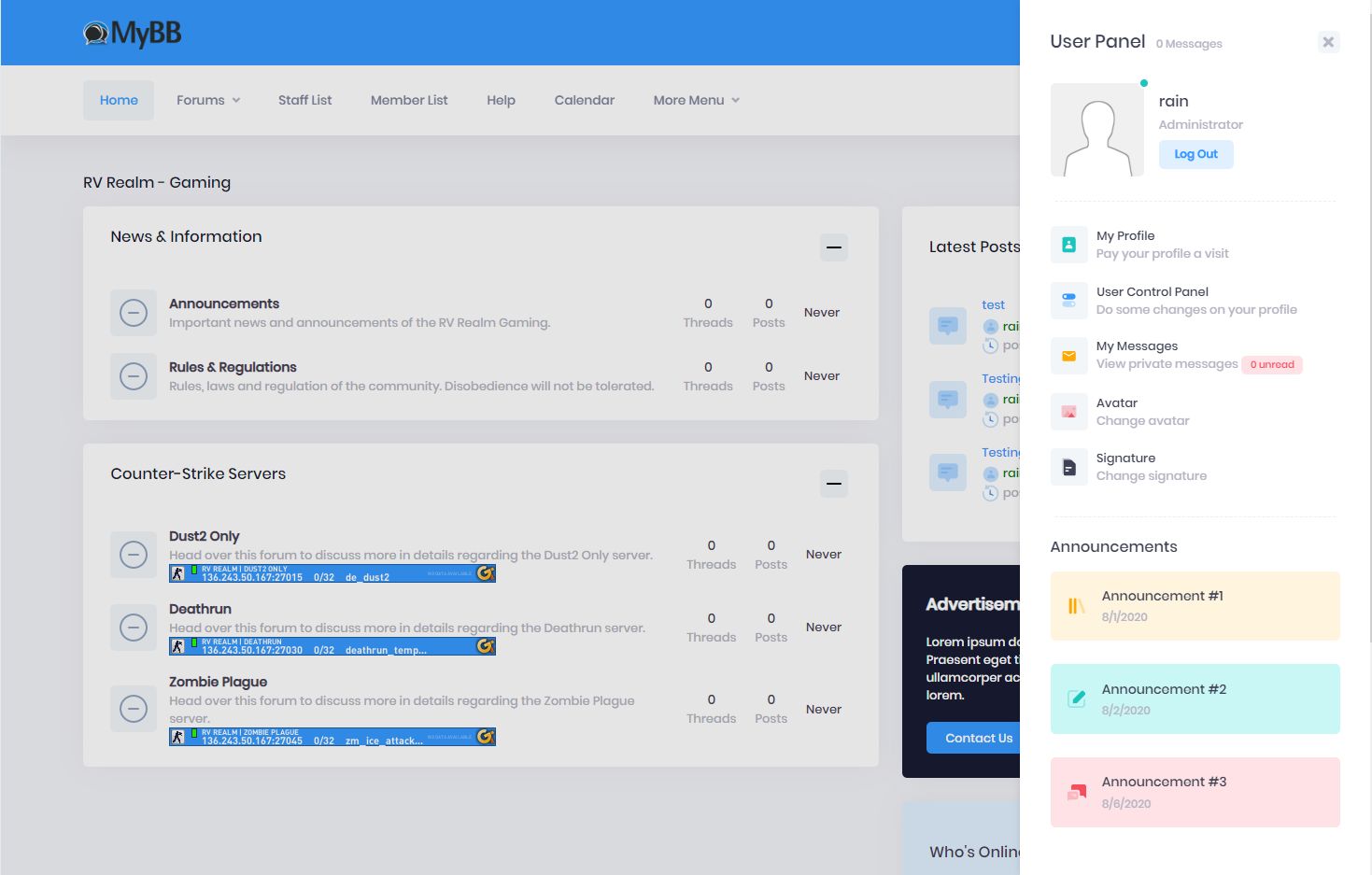The height and width of the screenshot is (875, 1372).
Task: Open the Staff List page
Action: 304,100
